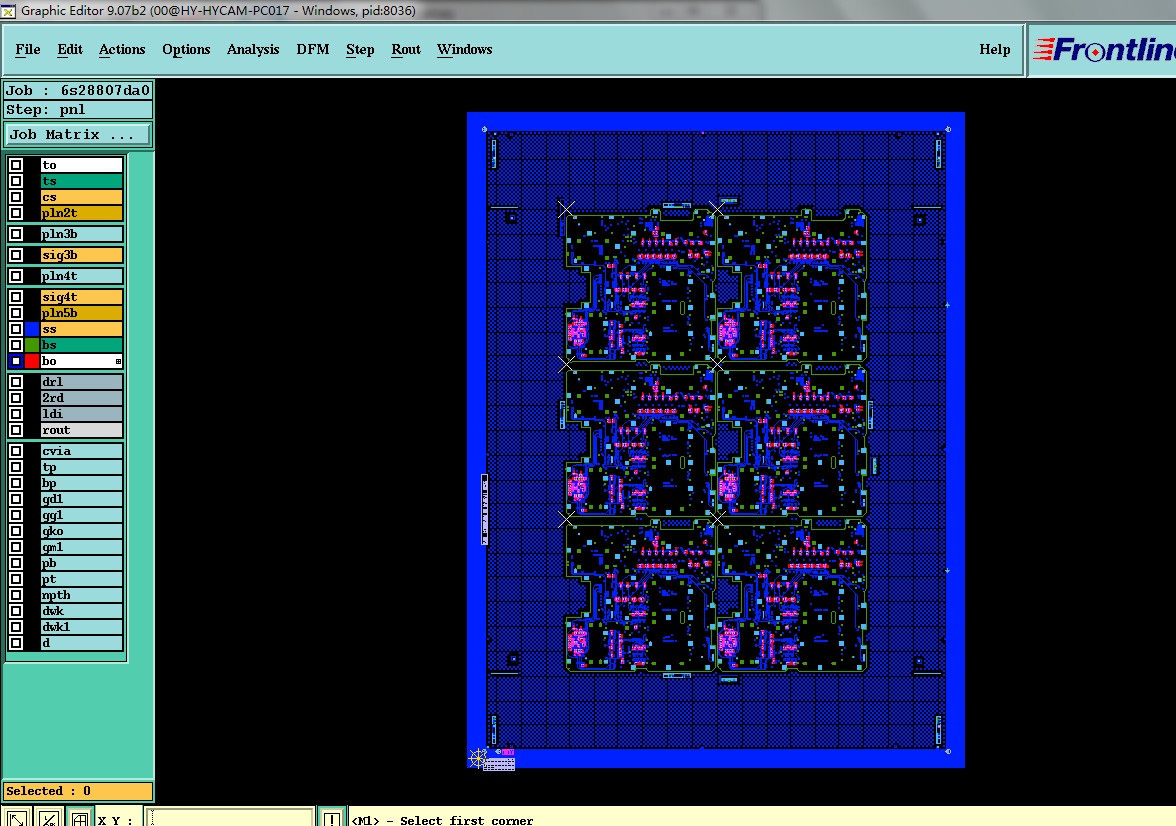Click the Graphic Editor title bar app icon

8,11
